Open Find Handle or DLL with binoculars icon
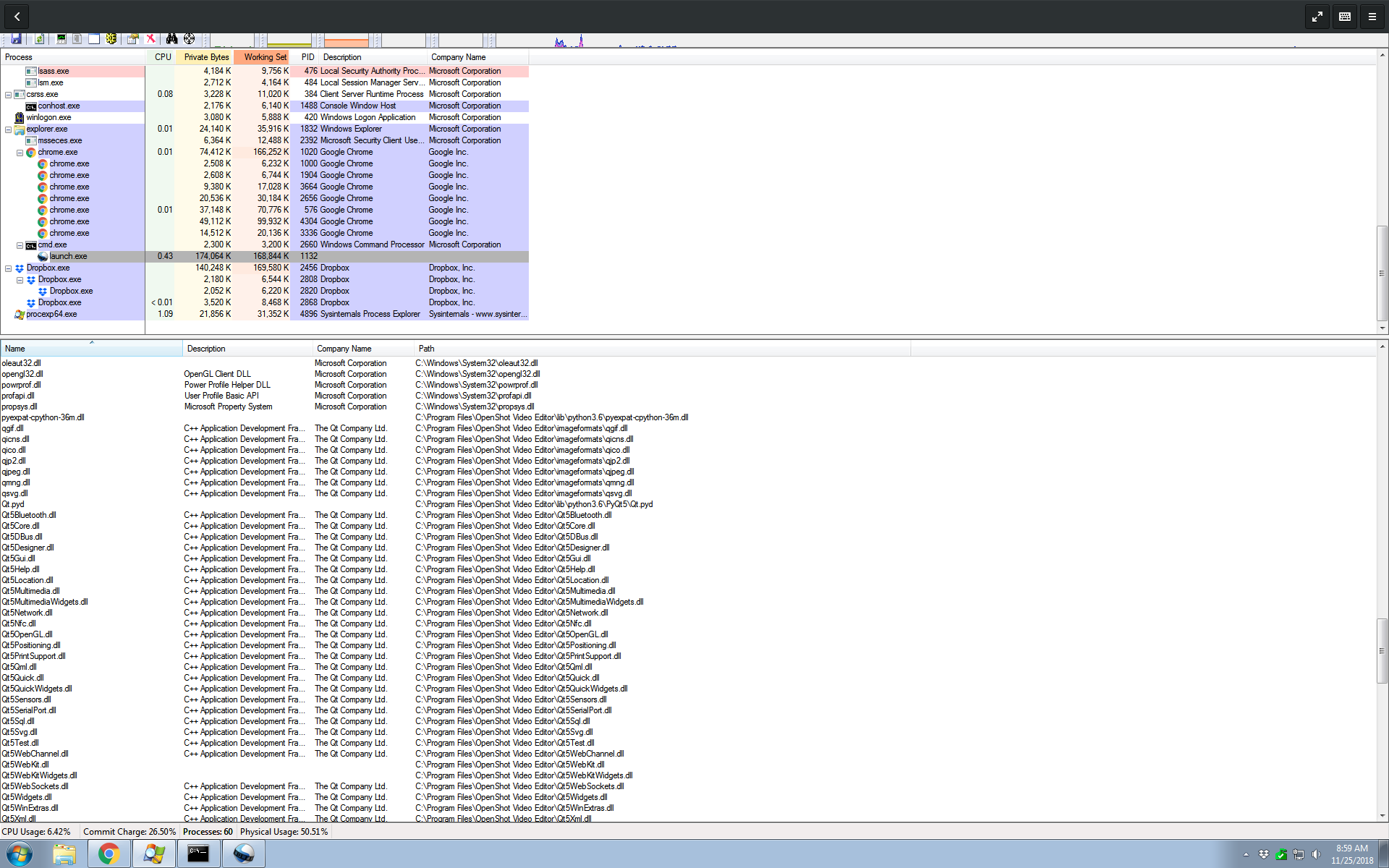The width and height of the screenshot is (1389, 868). [x=172, y=38]
